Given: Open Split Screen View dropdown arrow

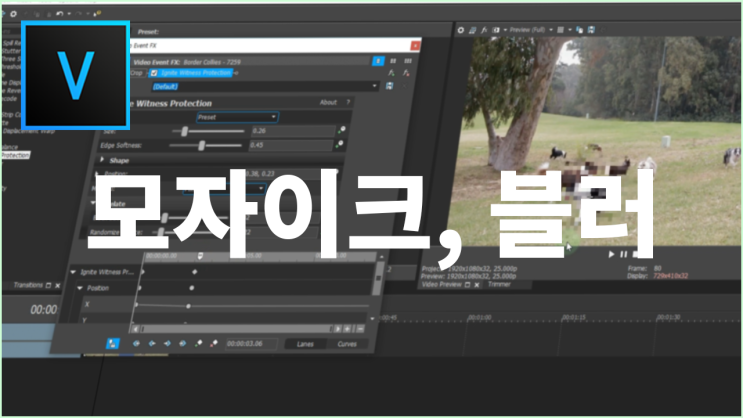Looking at the screenshot, I should (505, 30).
